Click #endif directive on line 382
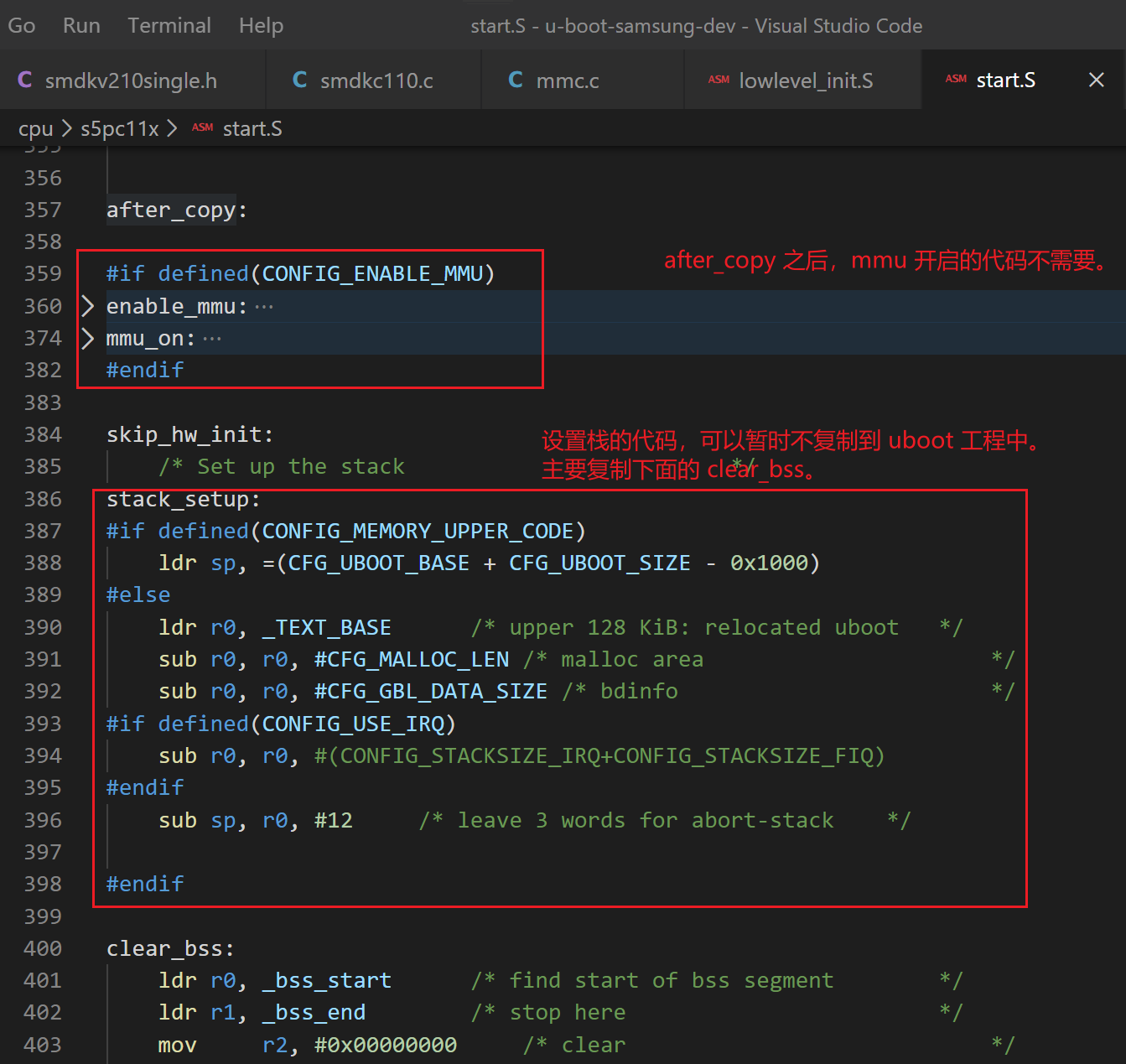 [x=145, y=370]
